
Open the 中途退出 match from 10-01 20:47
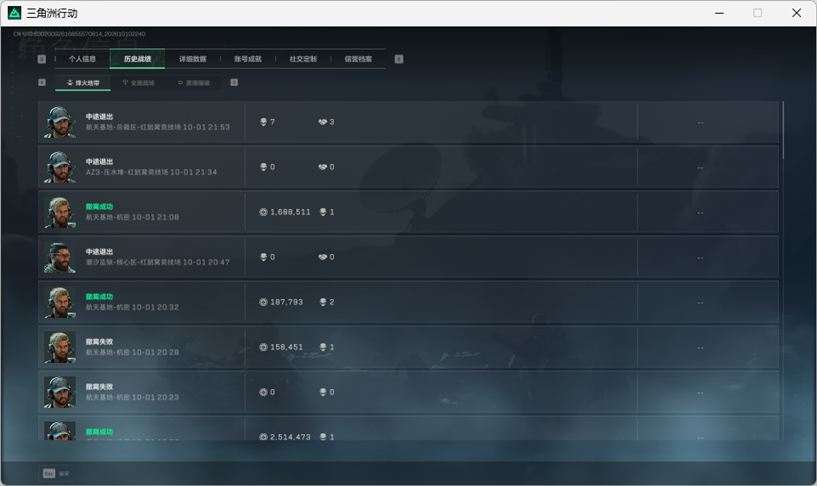(408, 257)
